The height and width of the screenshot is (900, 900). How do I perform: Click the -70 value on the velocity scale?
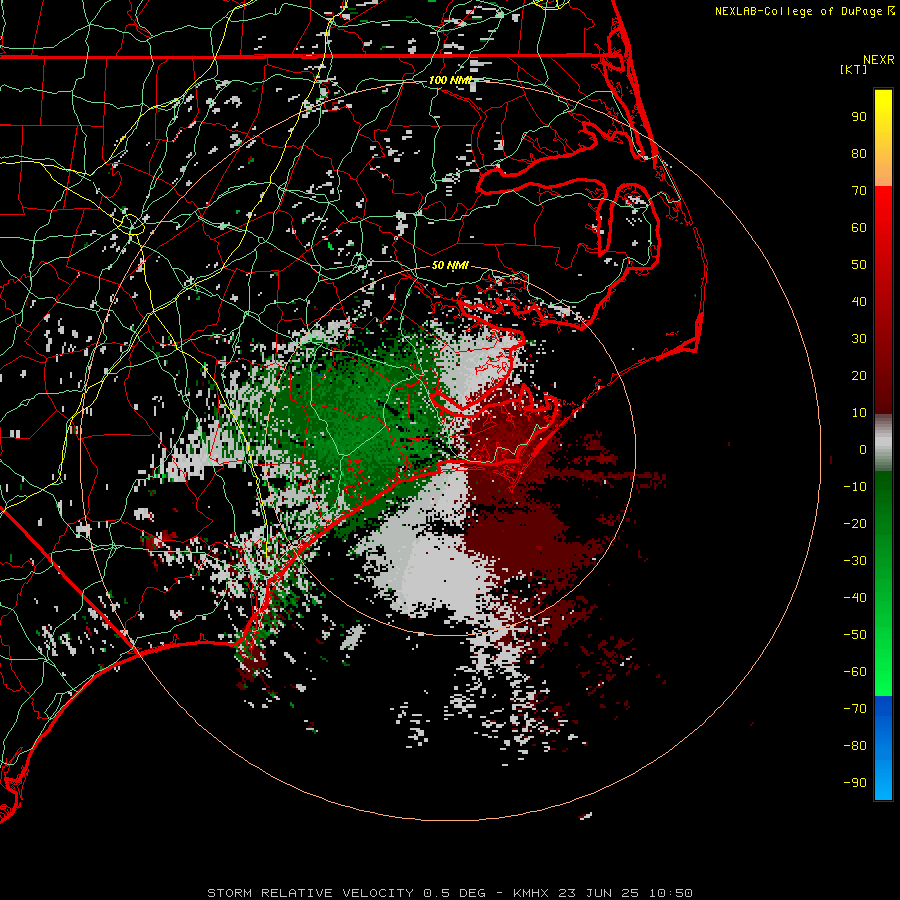click(x=855, y=709)
